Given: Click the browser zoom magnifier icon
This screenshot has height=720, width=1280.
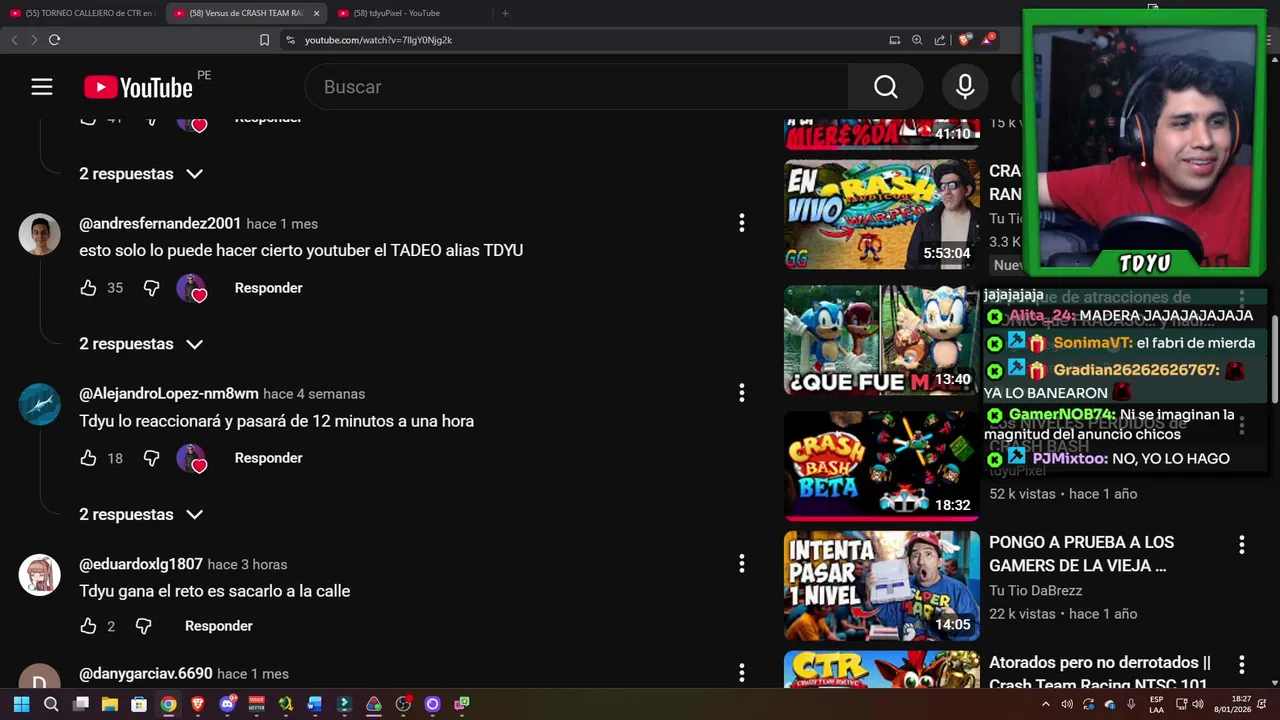Looking at the screenshot, I should click(917, 40).
